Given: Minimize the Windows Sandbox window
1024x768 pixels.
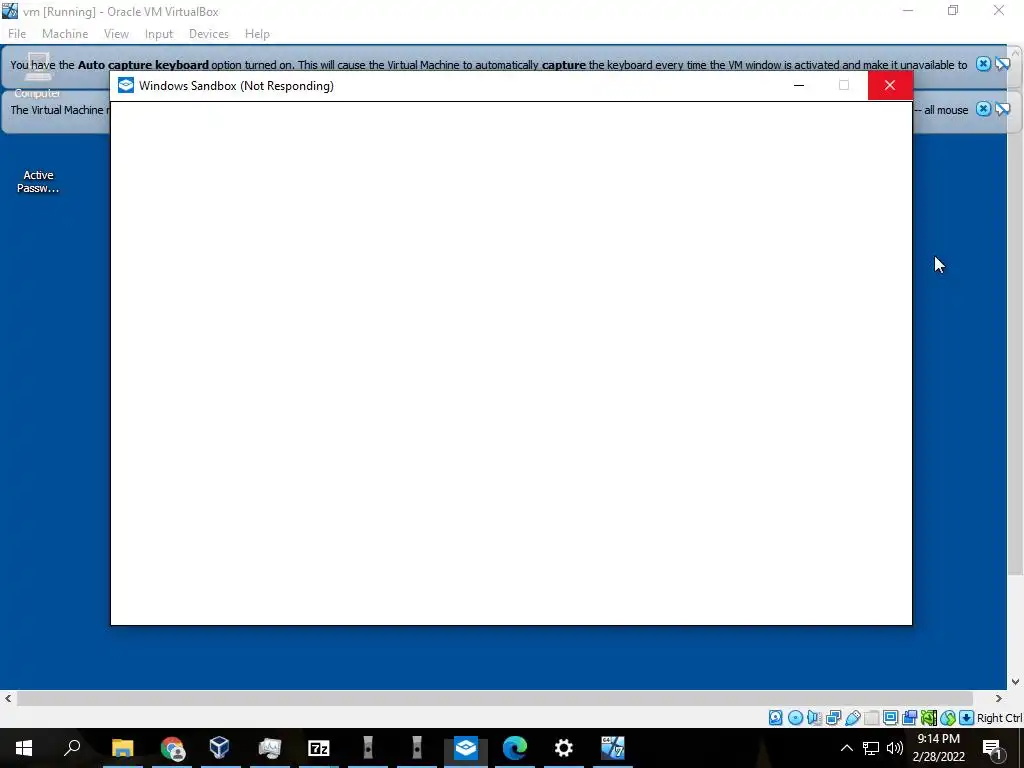Looking at the screenshot, I should (799, 86).
